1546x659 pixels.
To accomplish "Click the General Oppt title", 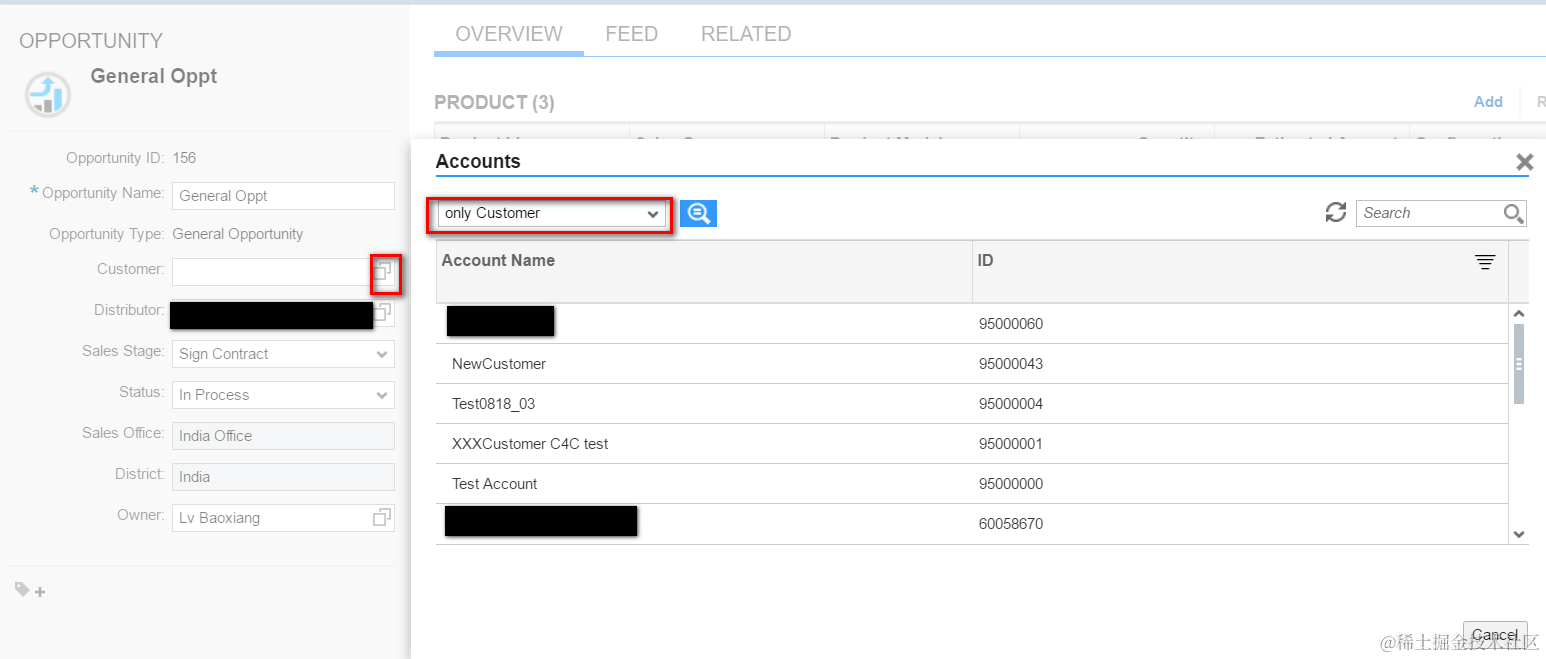I will coord(154,76).
